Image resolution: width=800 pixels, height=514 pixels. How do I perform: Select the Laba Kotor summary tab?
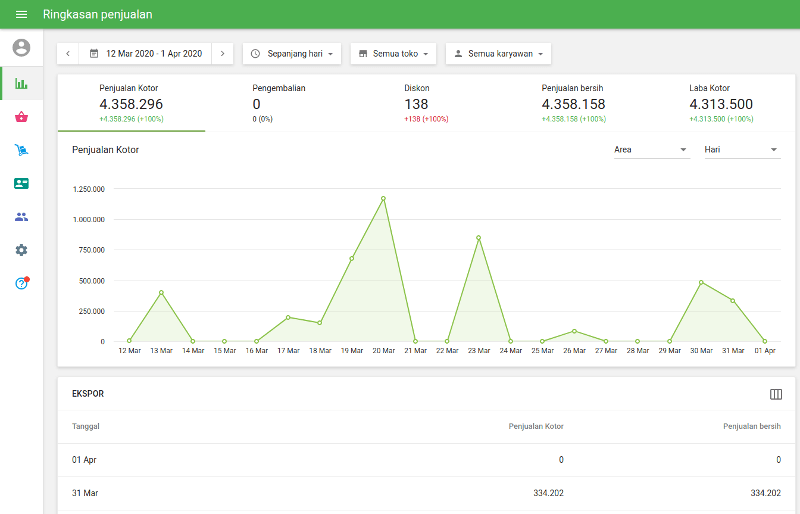[x=720, y=103]
